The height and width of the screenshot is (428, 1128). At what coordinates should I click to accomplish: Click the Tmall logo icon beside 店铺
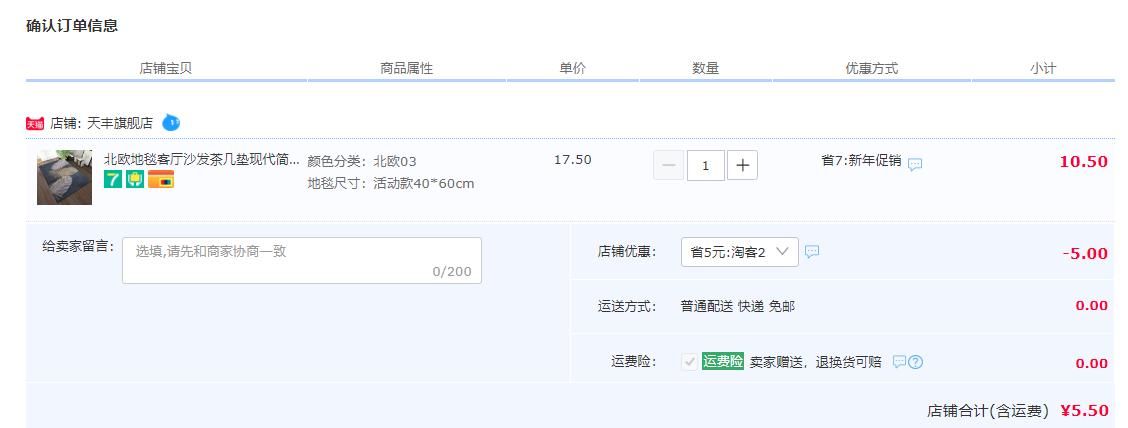pyautogui.click(x=35, y=123)
